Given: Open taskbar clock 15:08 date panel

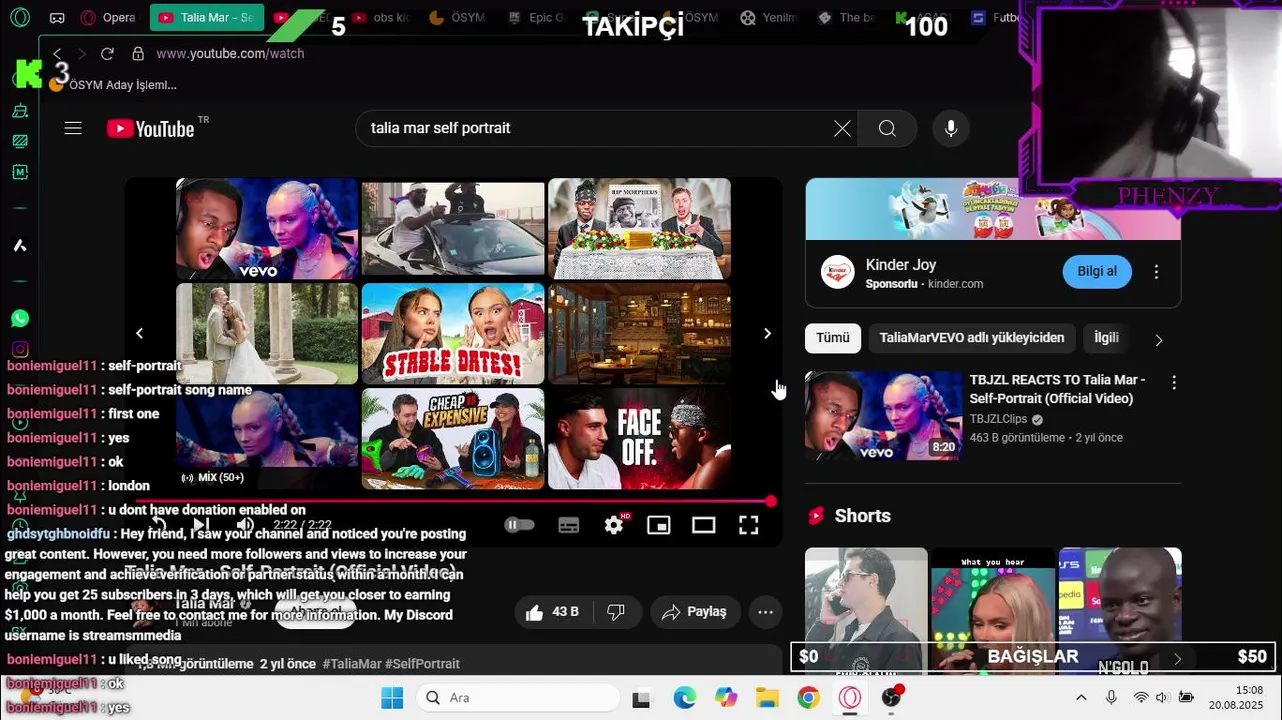Looking at the screenshot, I should pyautogui.click(x=1236, y=698).
